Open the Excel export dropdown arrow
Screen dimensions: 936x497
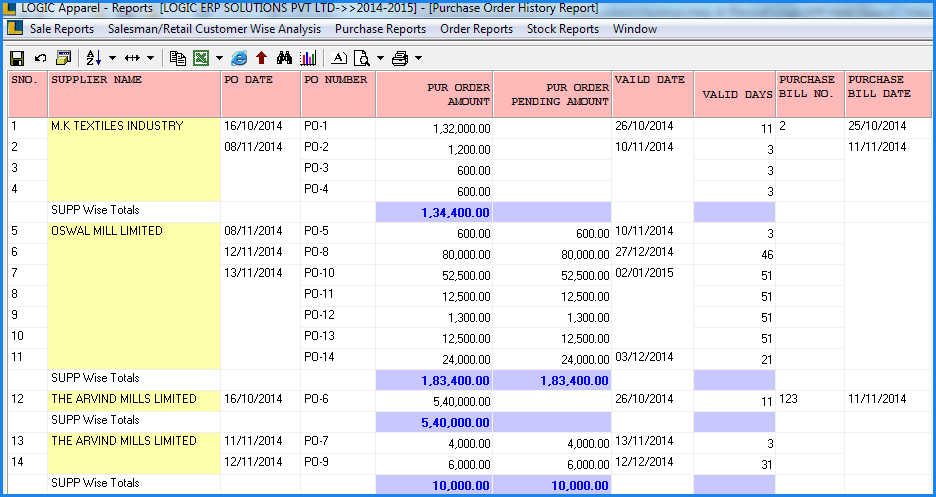tap(219, 58)
